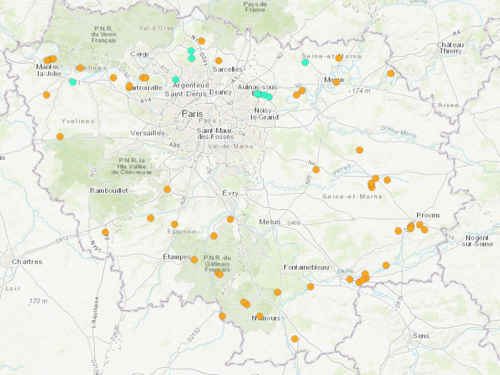The image size is (500, 375).
Task: Click the orange marker above Sarcelles
Action: click(x=219, y=61)
